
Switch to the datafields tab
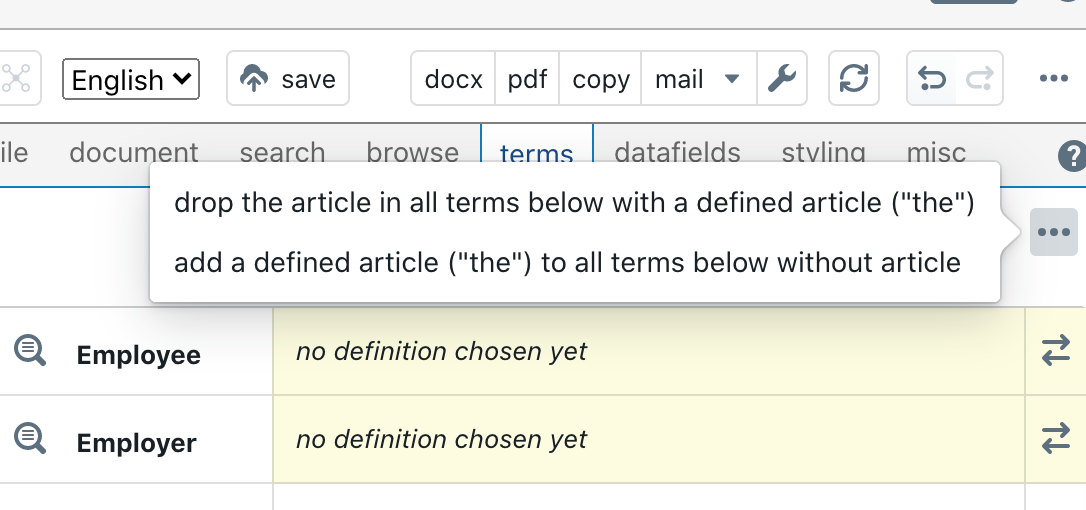(x=677, y=152)
